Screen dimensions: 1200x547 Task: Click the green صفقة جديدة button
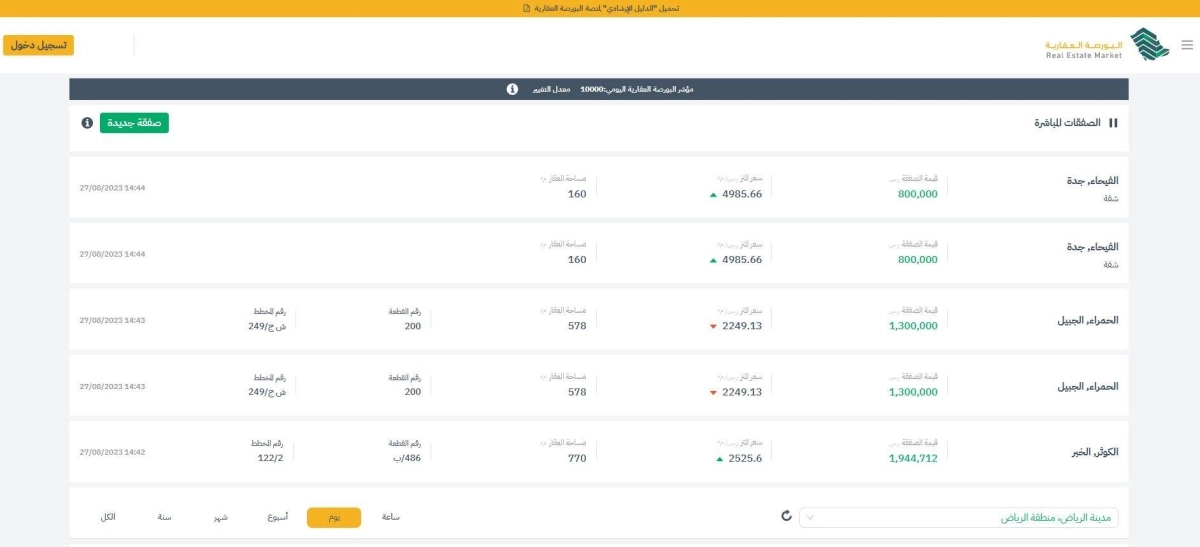click(134, 123)
